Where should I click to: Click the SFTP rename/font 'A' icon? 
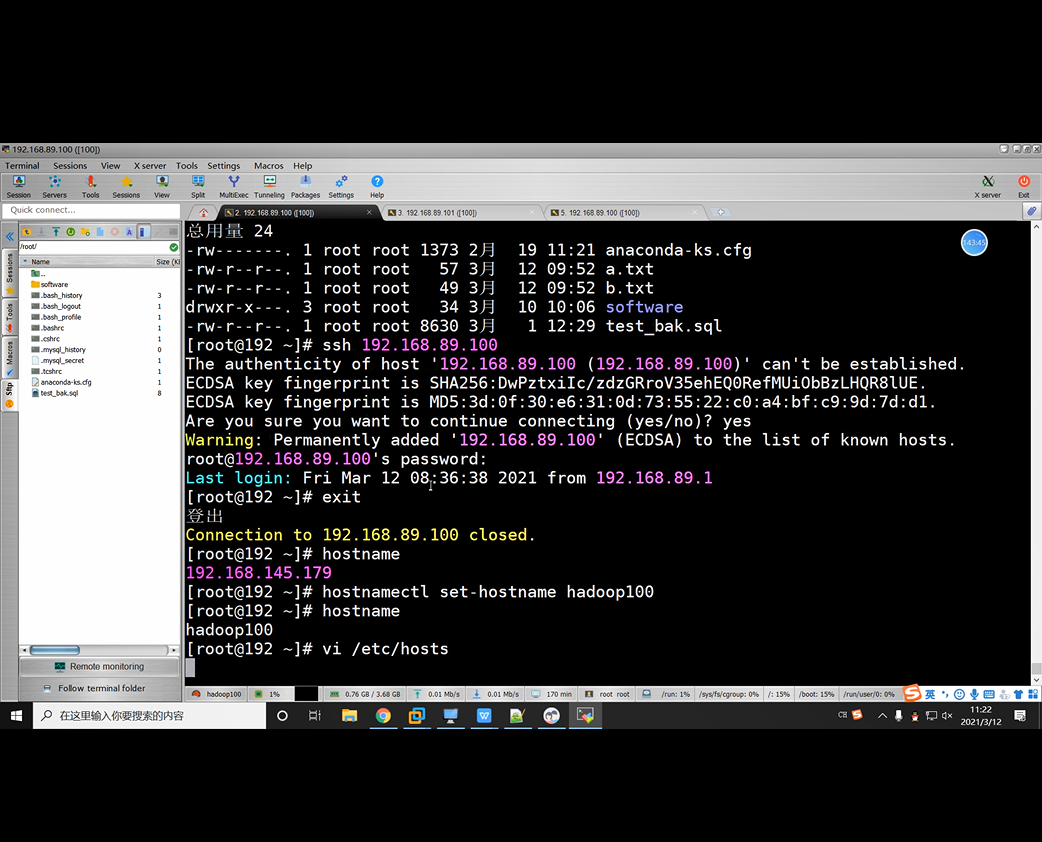(129, 232)
